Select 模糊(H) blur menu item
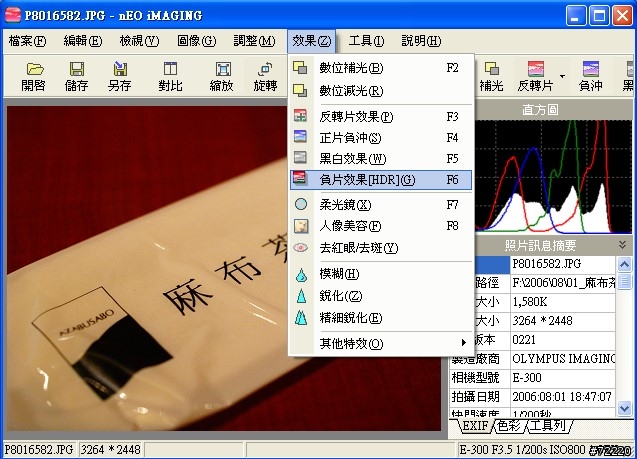Image resolution: width=637 pixels, height=459 pixels. point(381,274)
